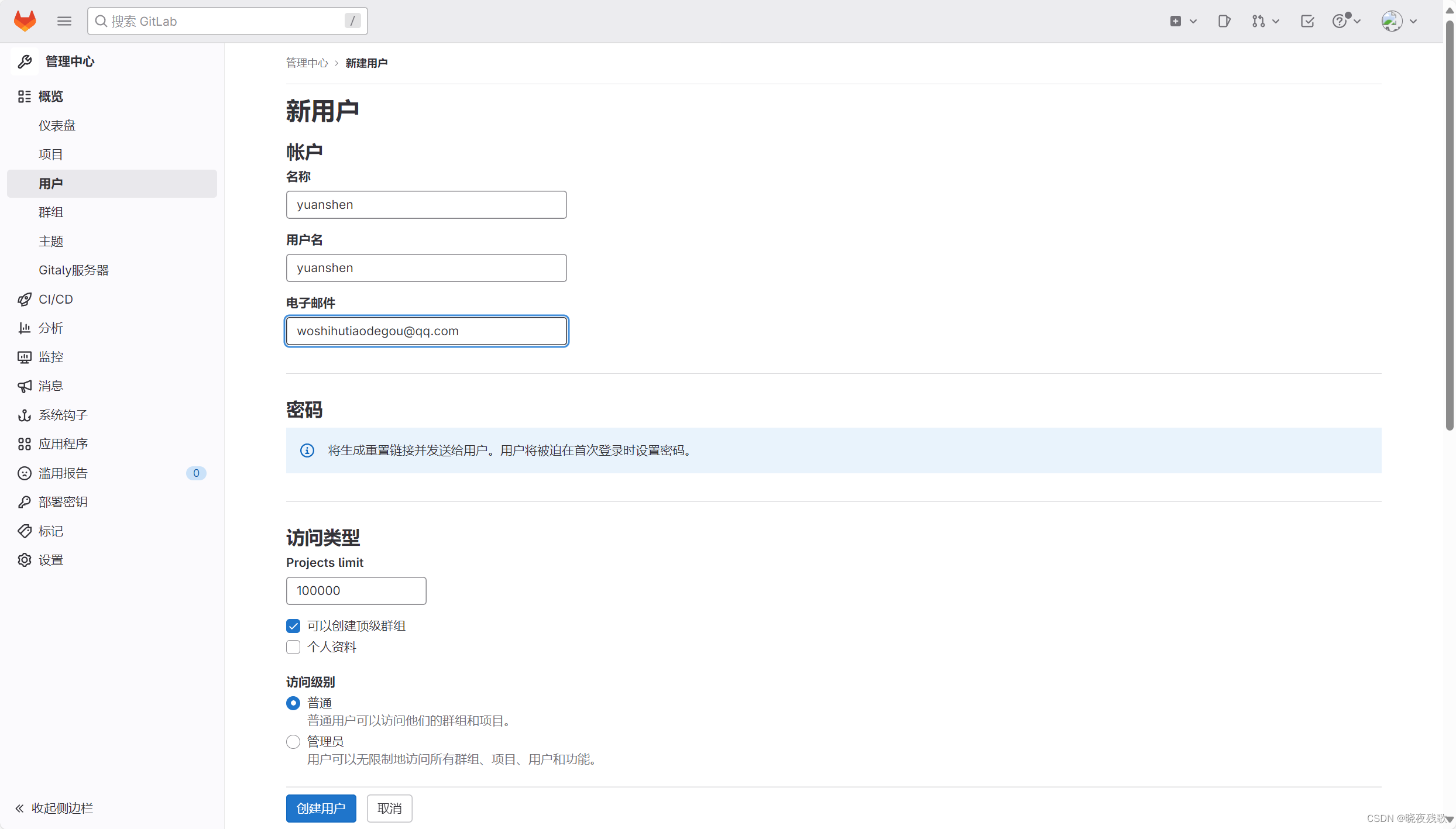Viewport: 1456px width, 829px height.
Task: Expand the help menu dropdown arrow
Action: [x=1357, y=21]
